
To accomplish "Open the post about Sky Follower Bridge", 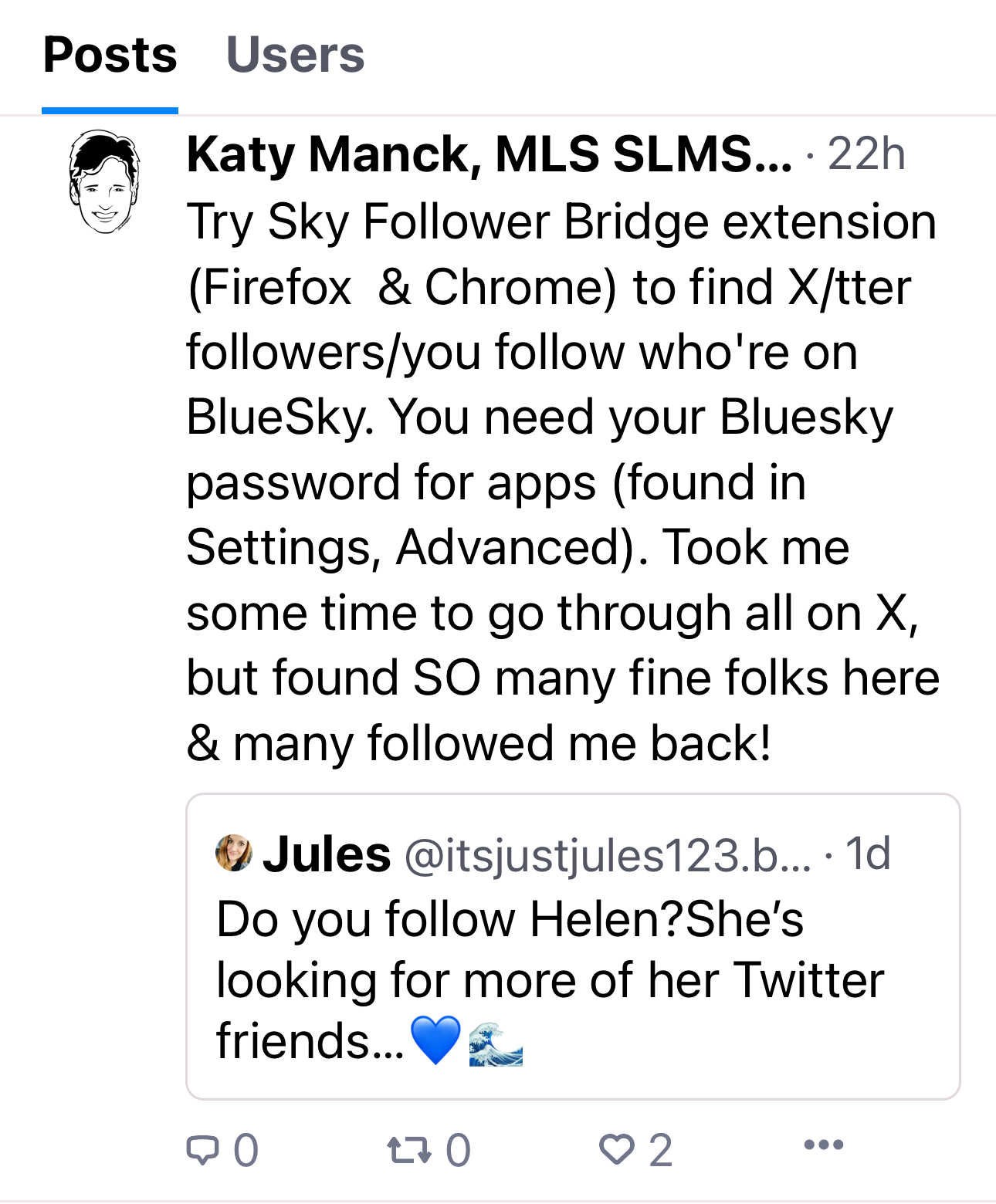I will click(562, 482).
